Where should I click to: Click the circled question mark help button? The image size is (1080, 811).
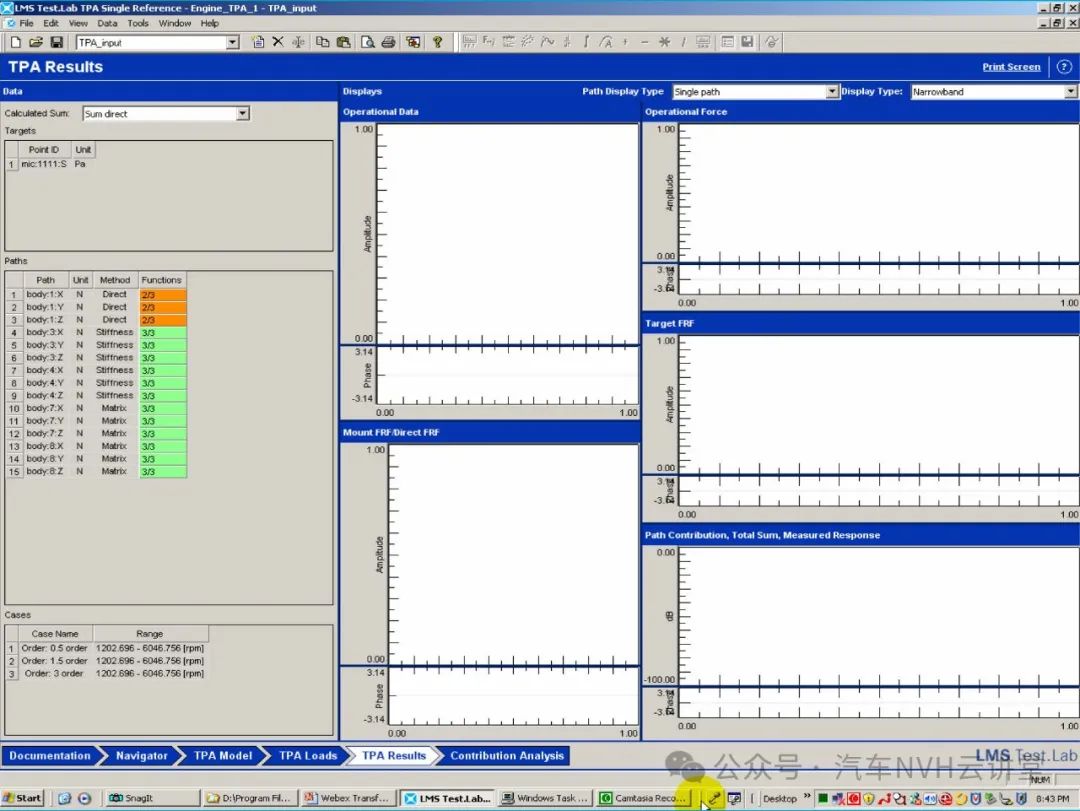pyautogui.click(x=1063, y=67)
